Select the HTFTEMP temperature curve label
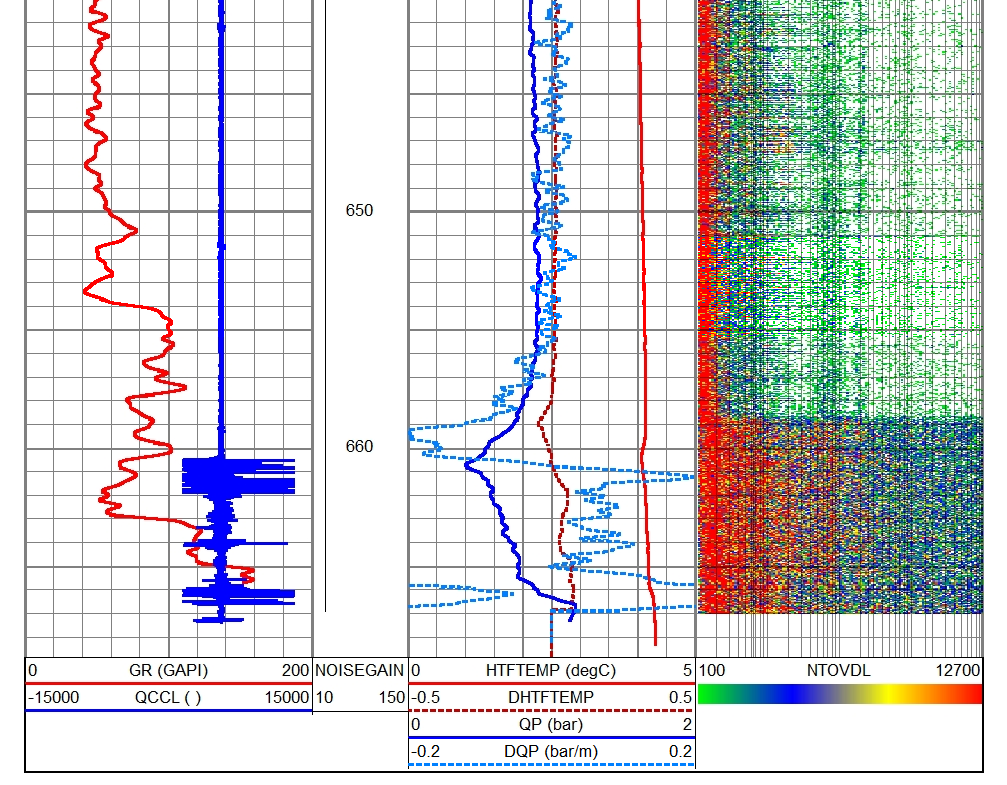Screen dimensions: 1007x785 [550, 668]
